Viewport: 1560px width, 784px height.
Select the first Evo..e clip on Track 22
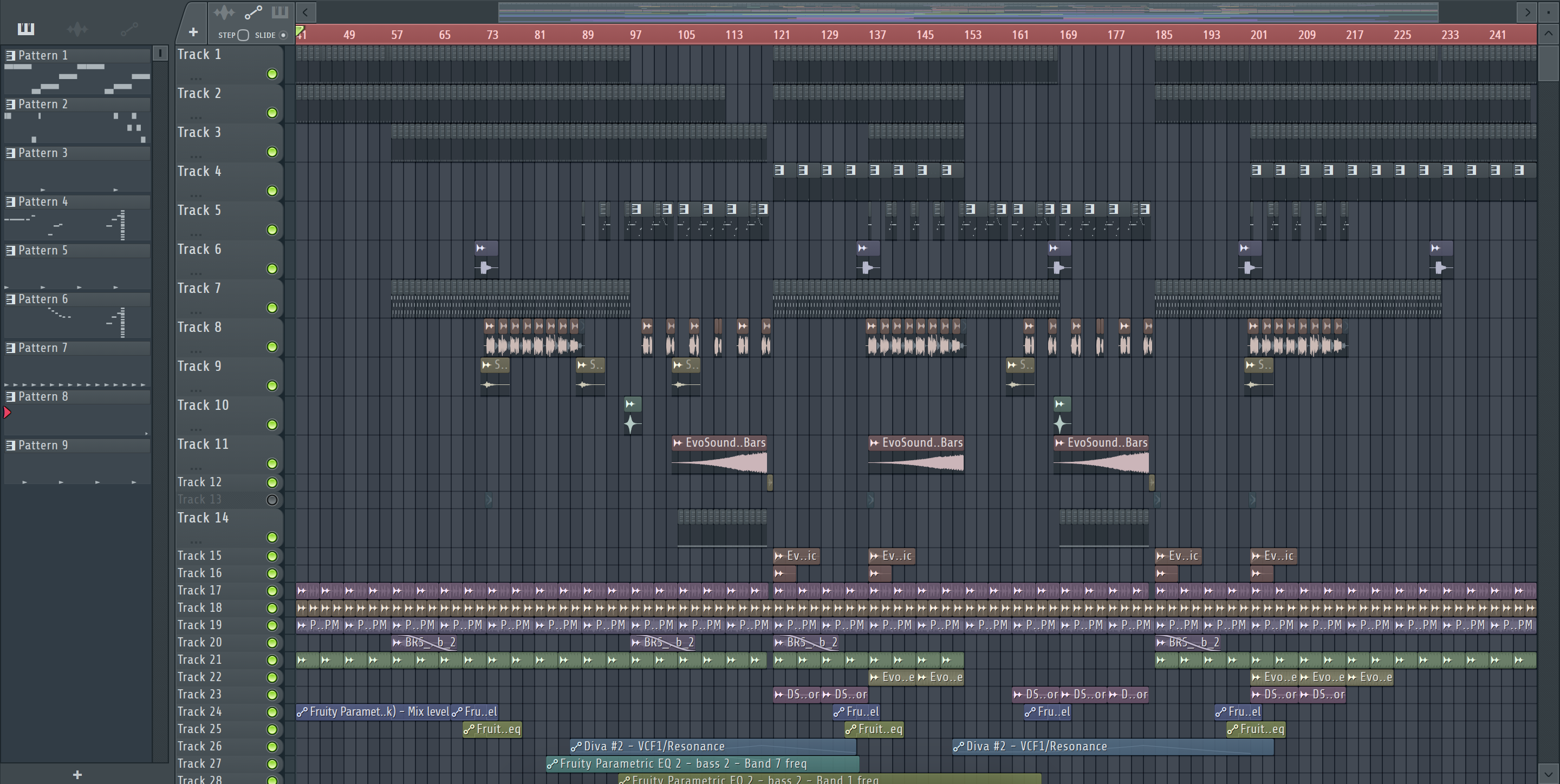892,677
